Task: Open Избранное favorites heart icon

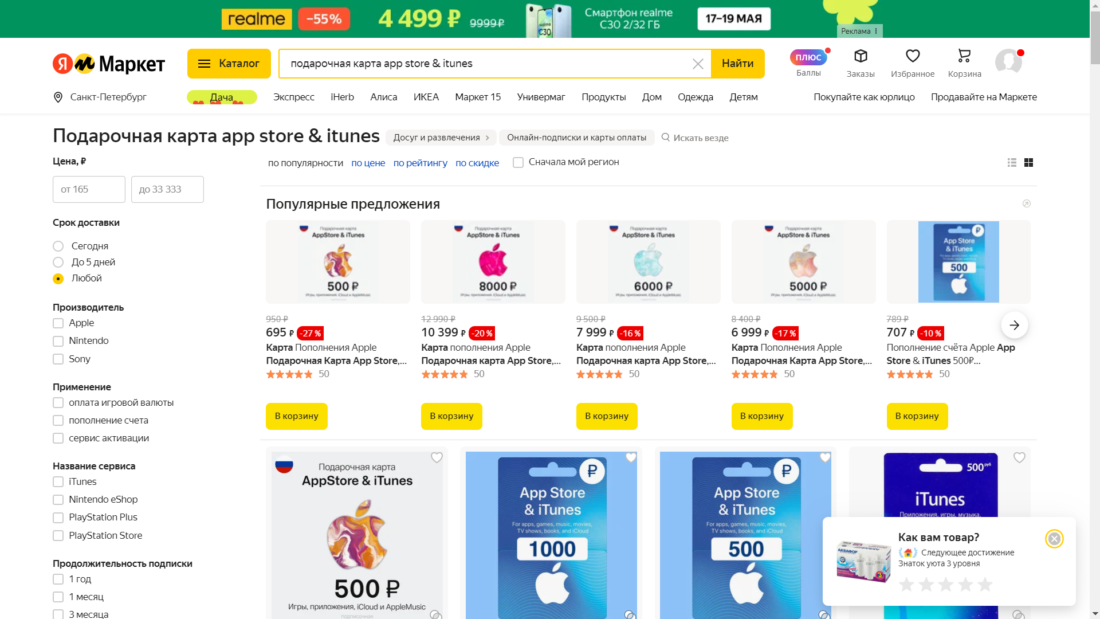Action: click(x=912, y=62)
